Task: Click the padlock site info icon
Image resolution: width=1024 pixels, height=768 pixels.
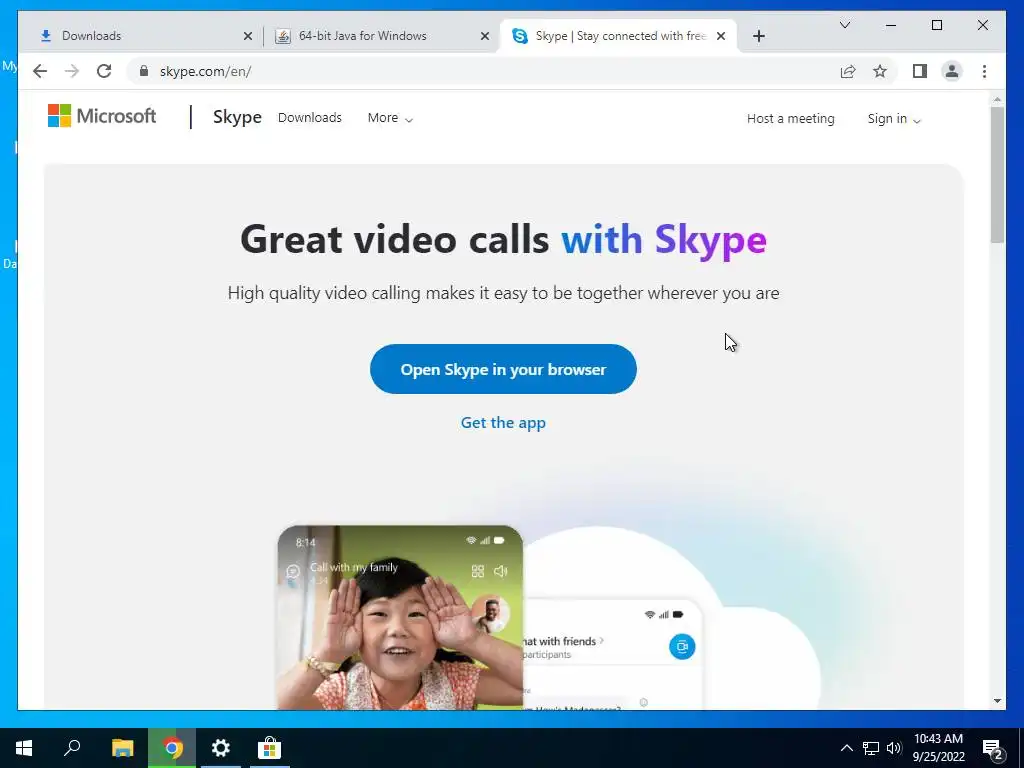Action: (x=144, y=71)
